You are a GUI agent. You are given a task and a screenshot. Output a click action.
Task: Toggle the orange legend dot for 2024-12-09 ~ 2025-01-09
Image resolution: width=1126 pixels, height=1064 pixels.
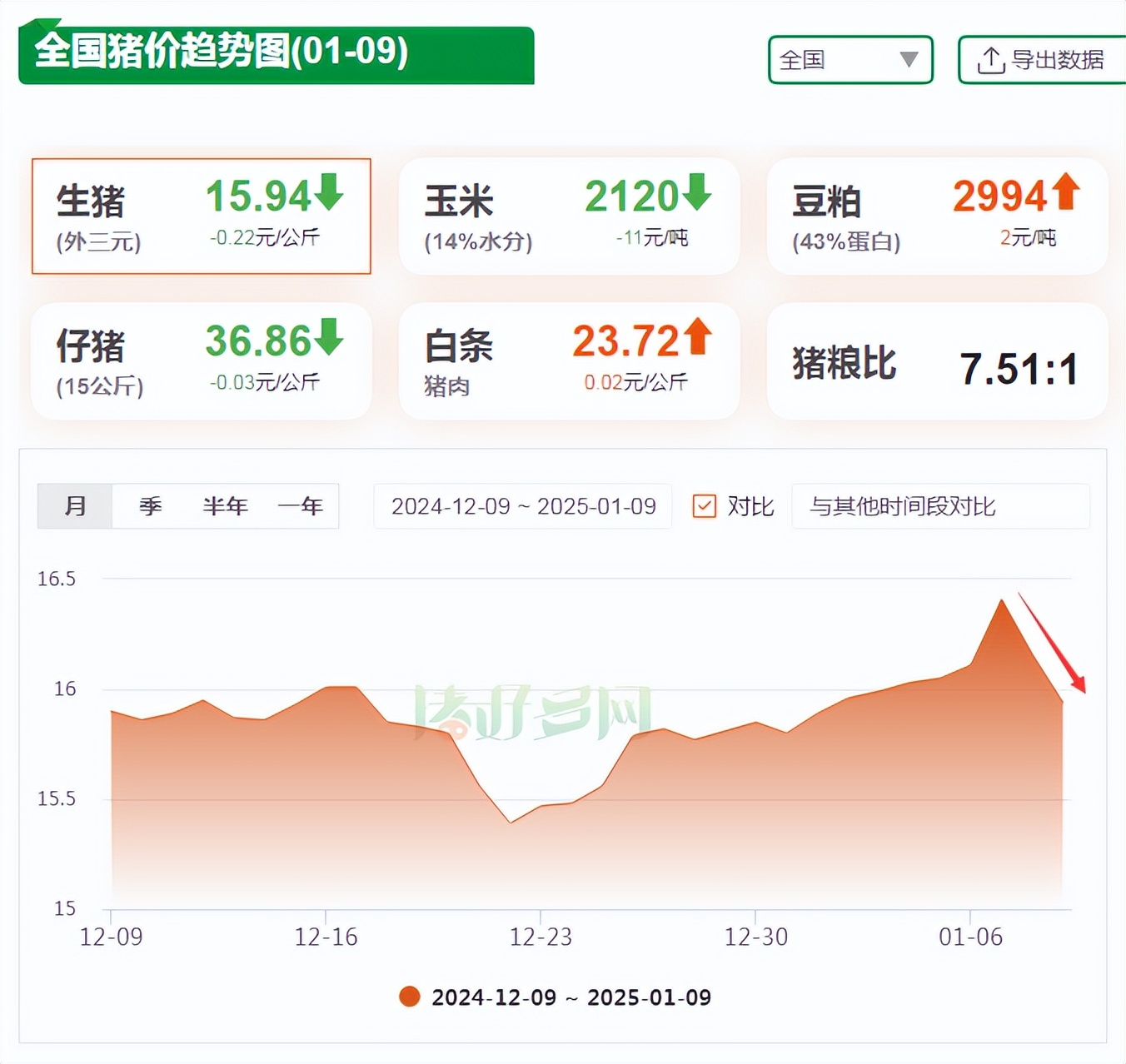click(x=410, y=997)
